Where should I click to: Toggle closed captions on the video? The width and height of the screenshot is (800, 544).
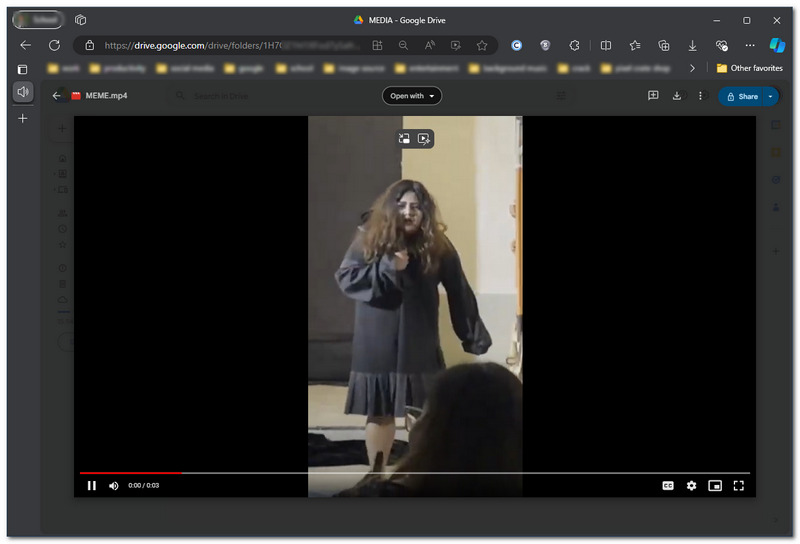coord(667,485)
